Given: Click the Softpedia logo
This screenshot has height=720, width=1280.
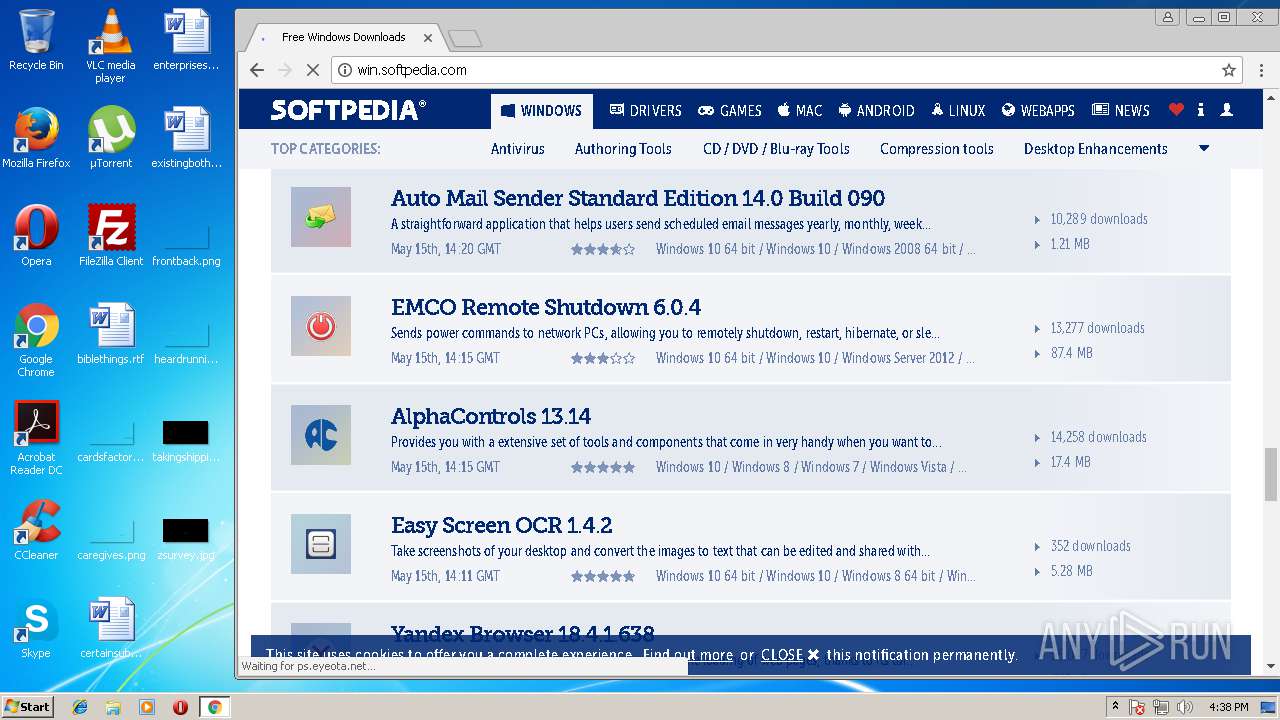Looking at the screenshot, I should click(348, 110).
